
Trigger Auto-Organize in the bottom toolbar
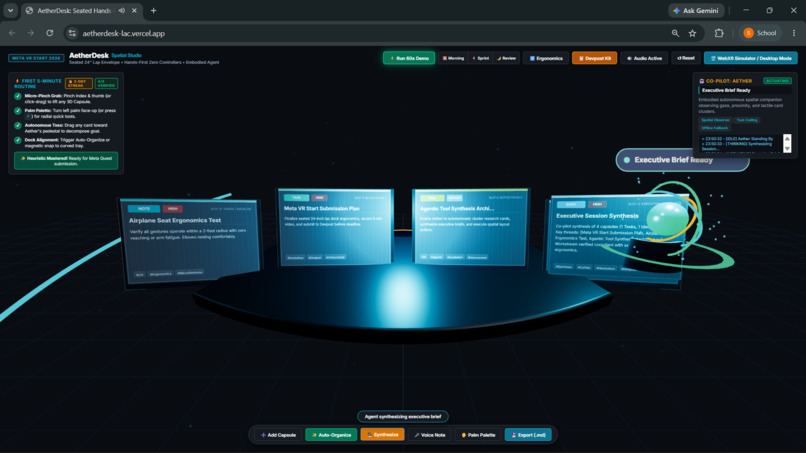tap(331, 435)
